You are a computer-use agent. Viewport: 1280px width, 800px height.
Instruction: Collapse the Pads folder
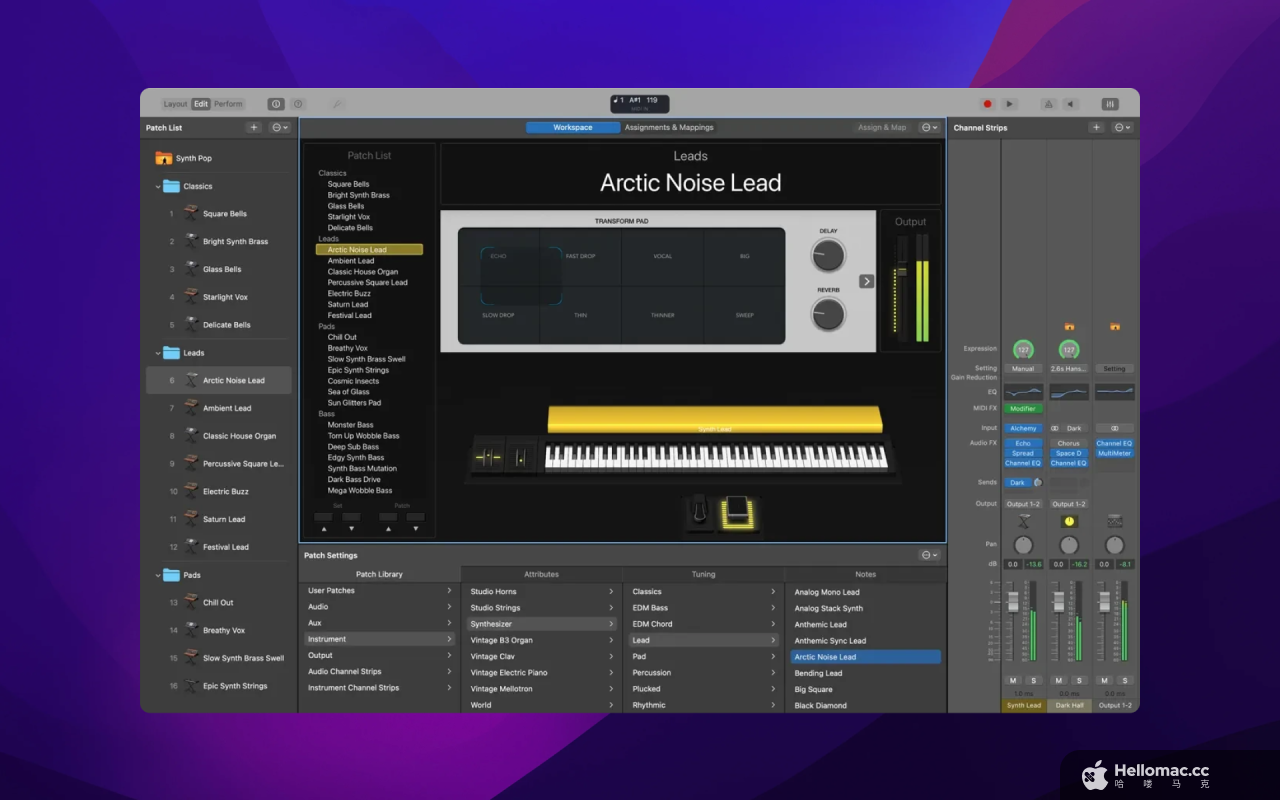click(x=158, y=575)
